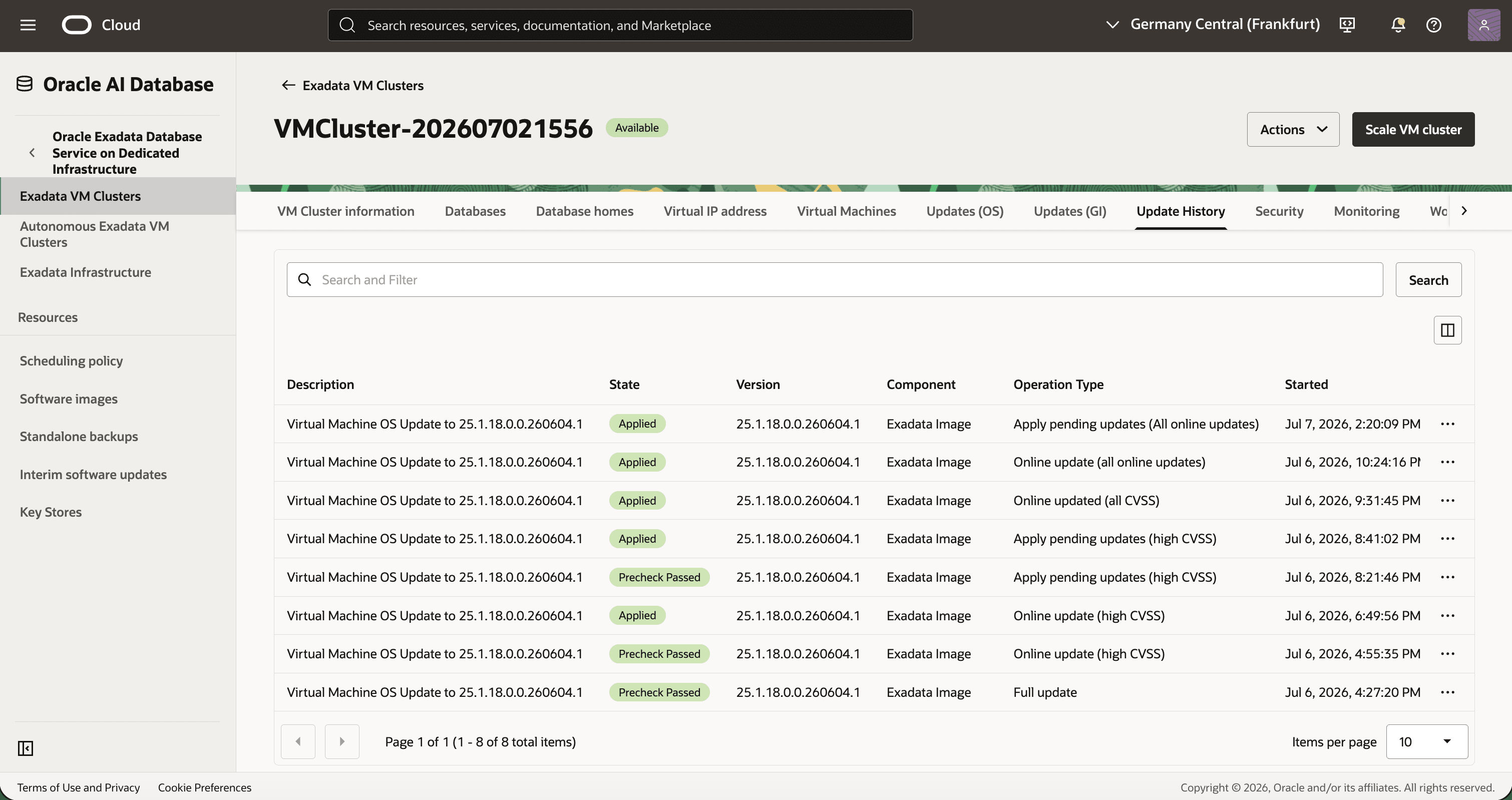Image resolution: width=1512 pixels, height=800 pixels.
Task: Open Scheduling policy in the sidebar
Action: (71, 361)
